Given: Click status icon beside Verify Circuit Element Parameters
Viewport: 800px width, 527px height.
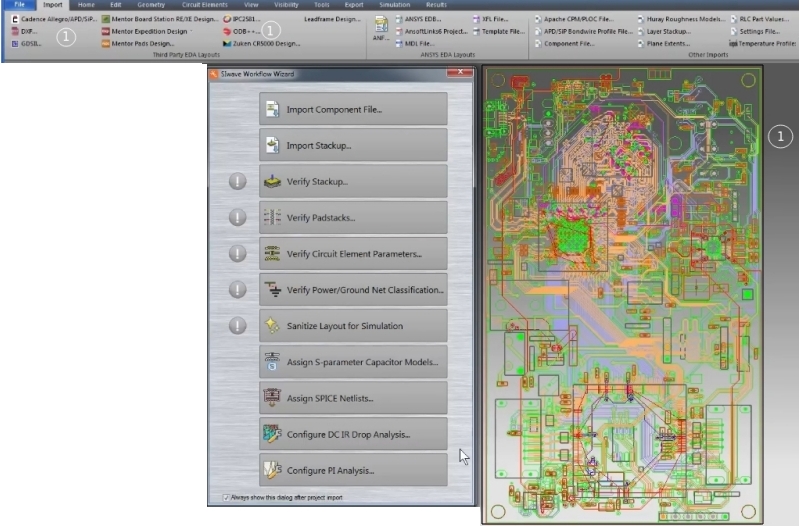Looking at the screenshot, I should 237,253.
